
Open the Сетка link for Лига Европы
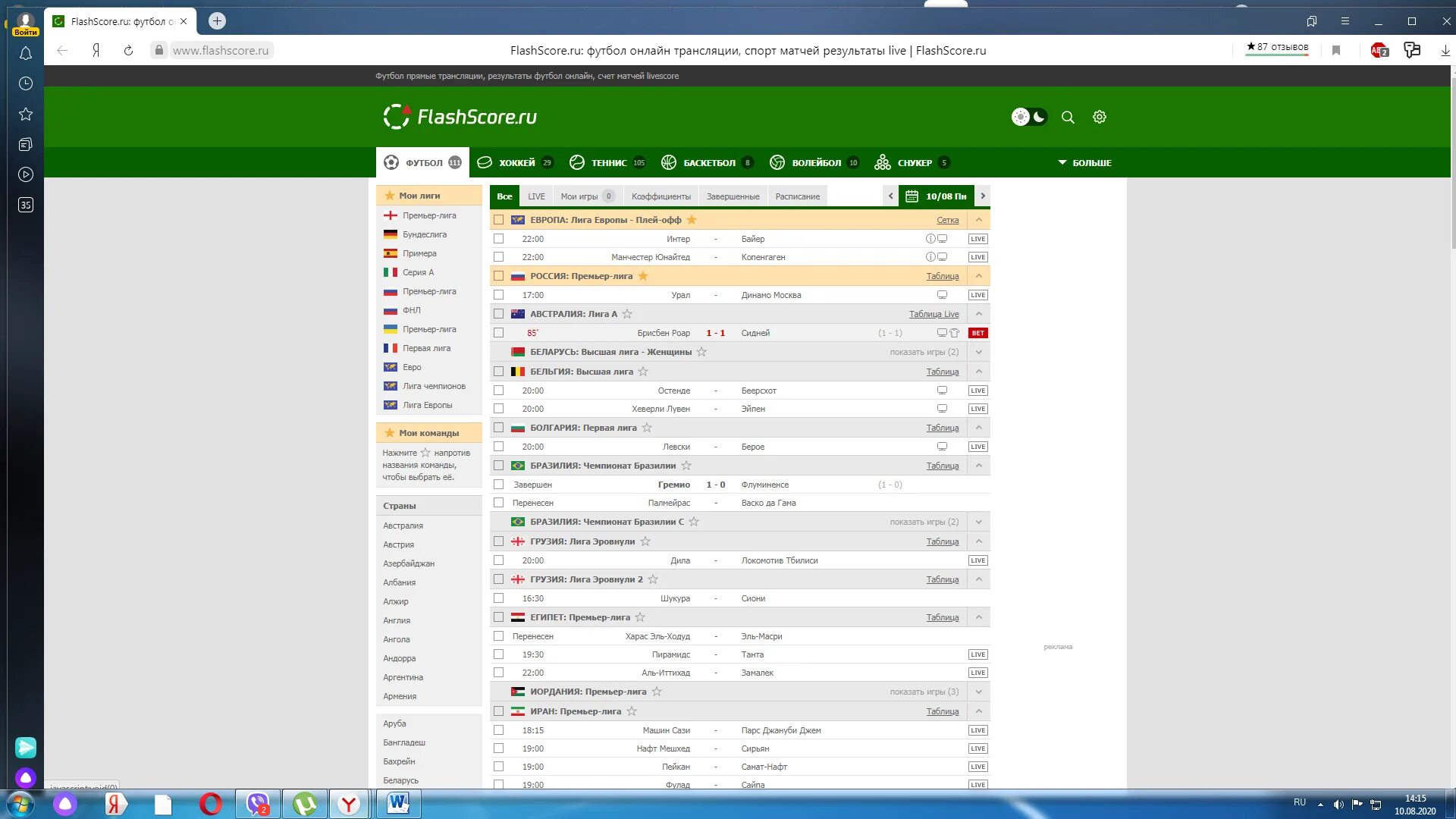947,220
